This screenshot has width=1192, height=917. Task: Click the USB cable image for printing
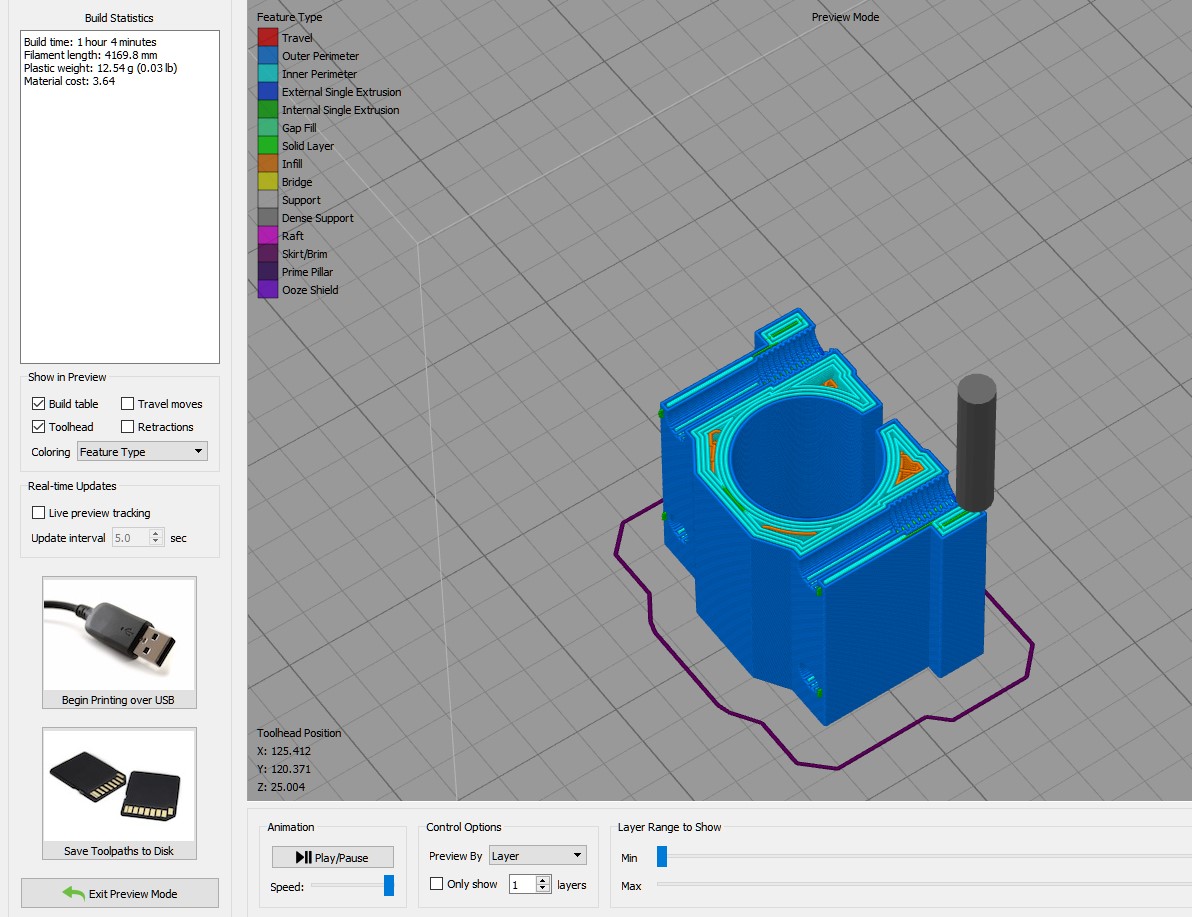[x=119, y=632]
